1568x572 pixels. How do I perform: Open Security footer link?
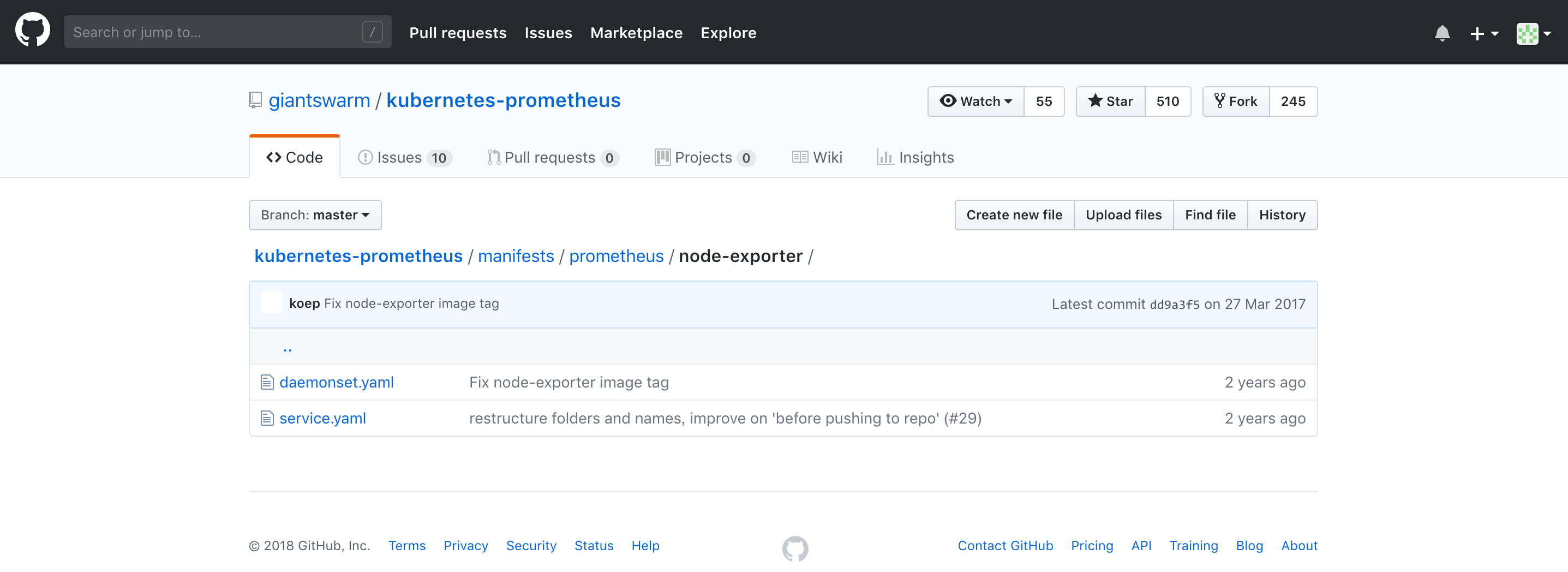(x=531, y=545)
